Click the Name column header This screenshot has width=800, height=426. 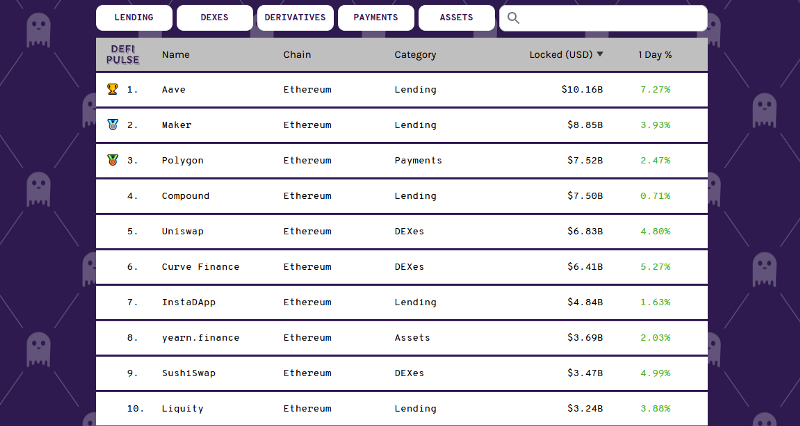tap(176, 55)
